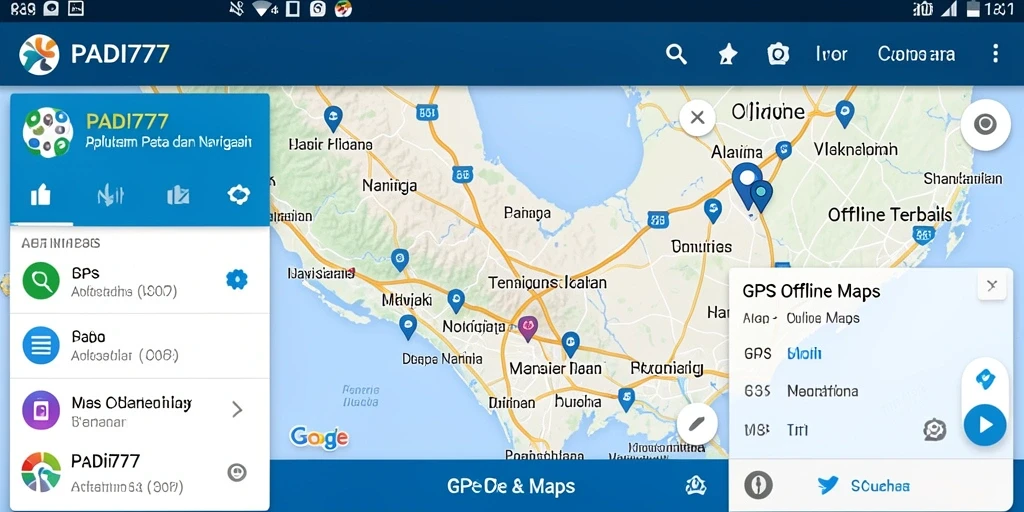This screenshot has width=1024, height=512.
Task: Tap the Offline Terbails map label
Action: tap(889, 214)
